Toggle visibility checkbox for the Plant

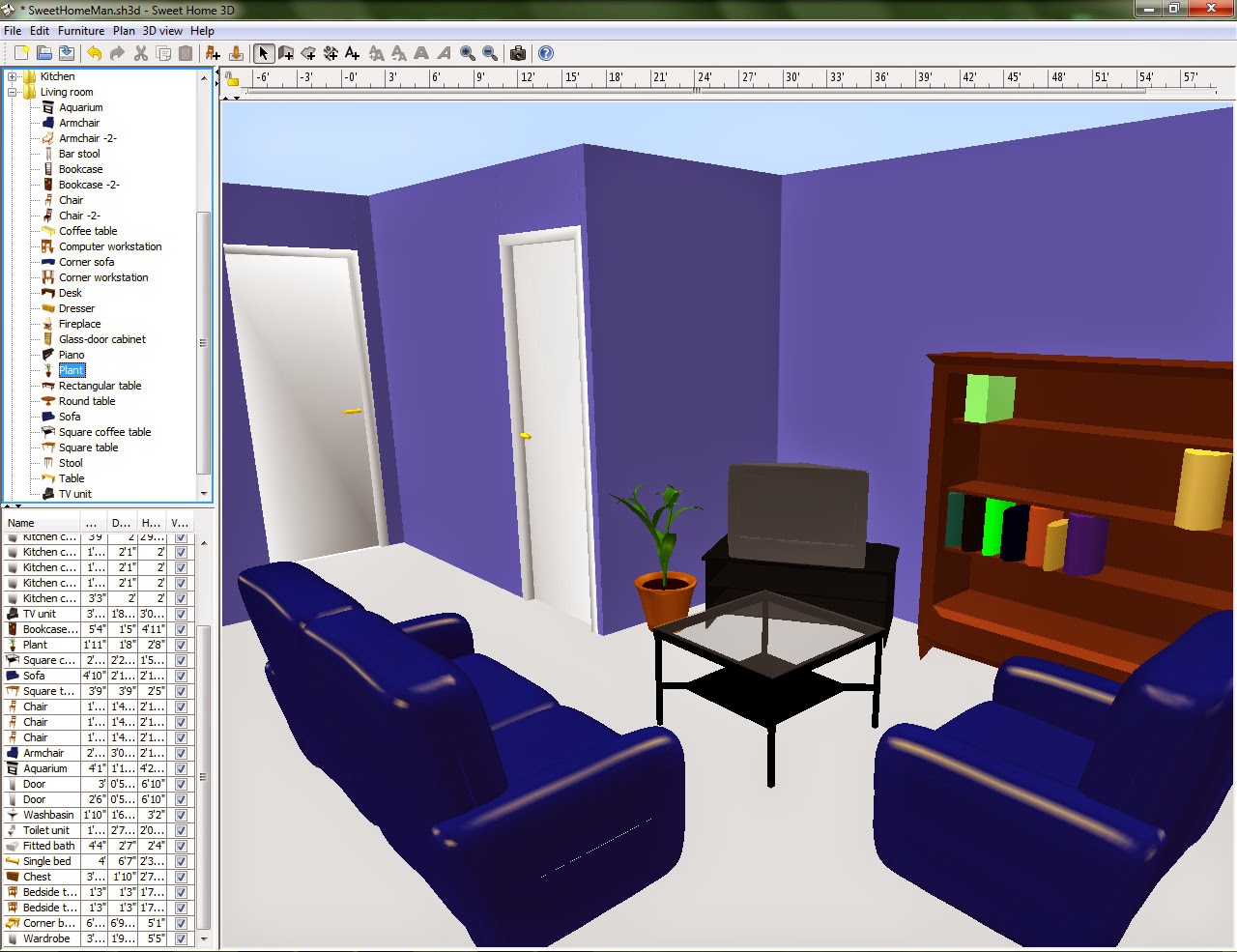[181, 644]
